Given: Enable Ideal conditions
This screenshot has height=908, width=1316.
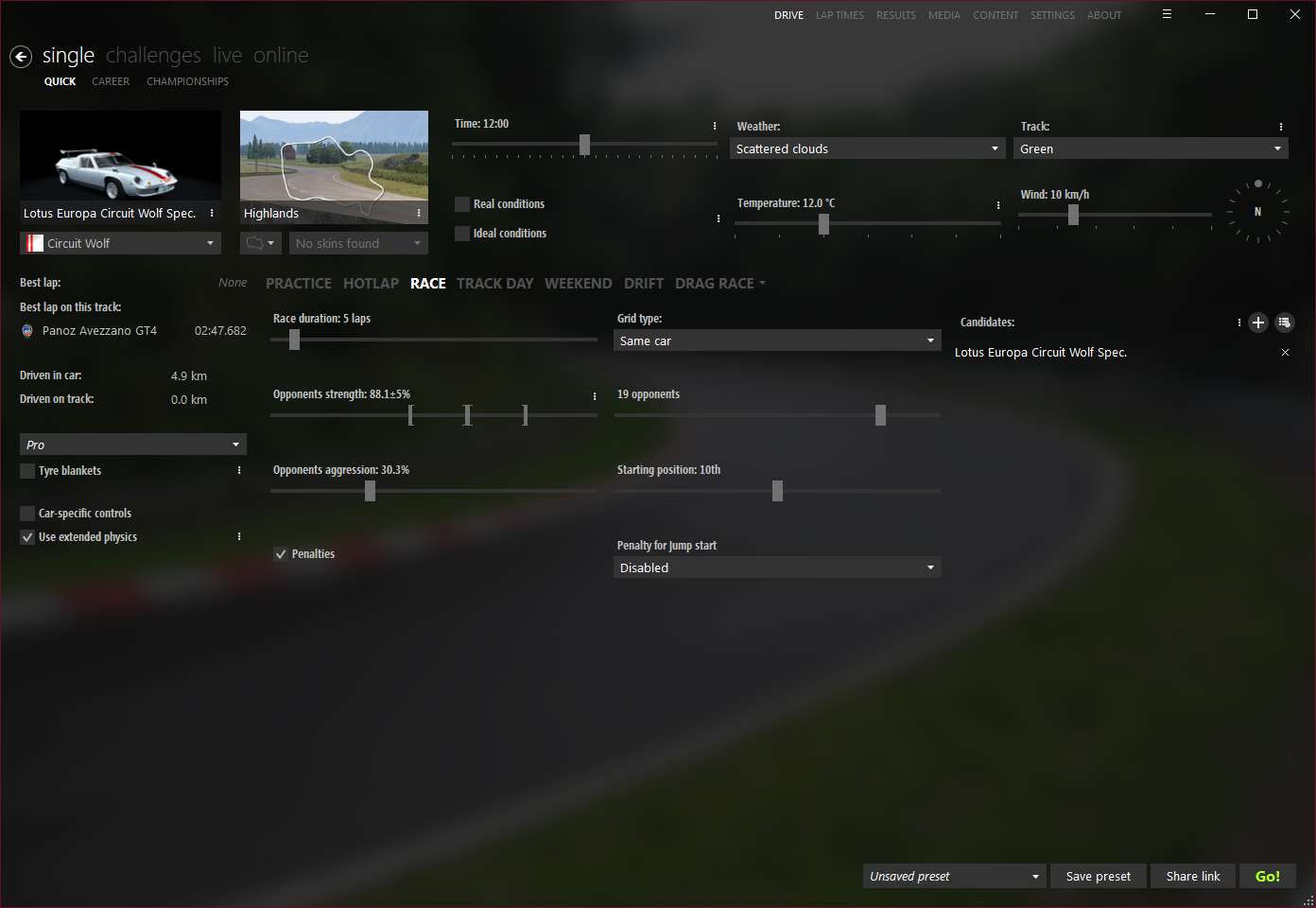Looking at the screenshot, I should pos(462,233).
